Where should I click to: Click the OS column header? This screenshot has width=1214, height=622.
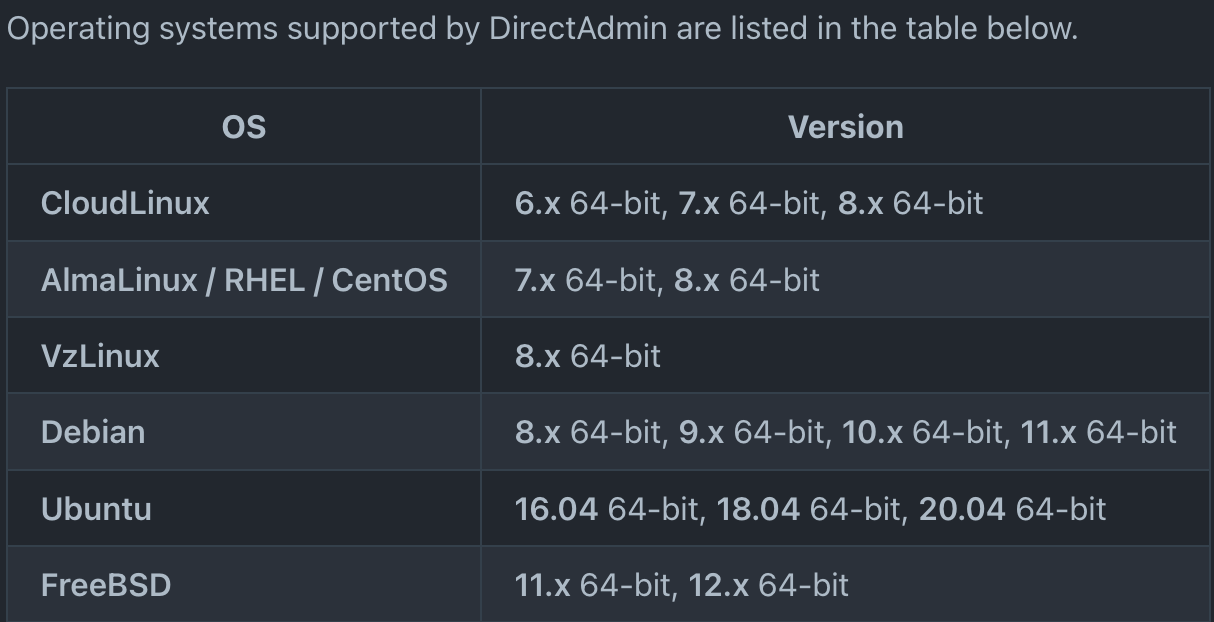[x=244, y=127]
